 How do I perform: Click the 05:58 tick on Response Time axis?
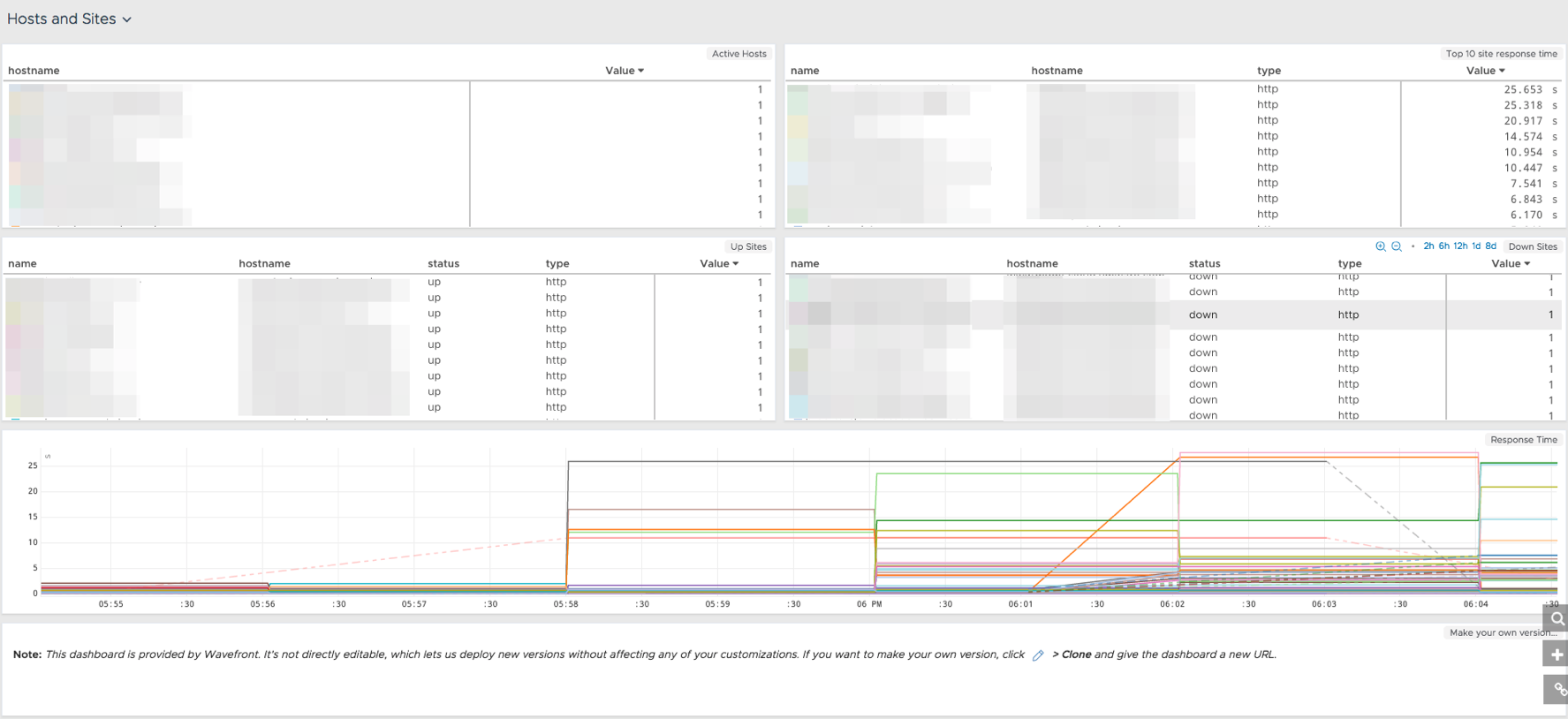coord(565,604)
